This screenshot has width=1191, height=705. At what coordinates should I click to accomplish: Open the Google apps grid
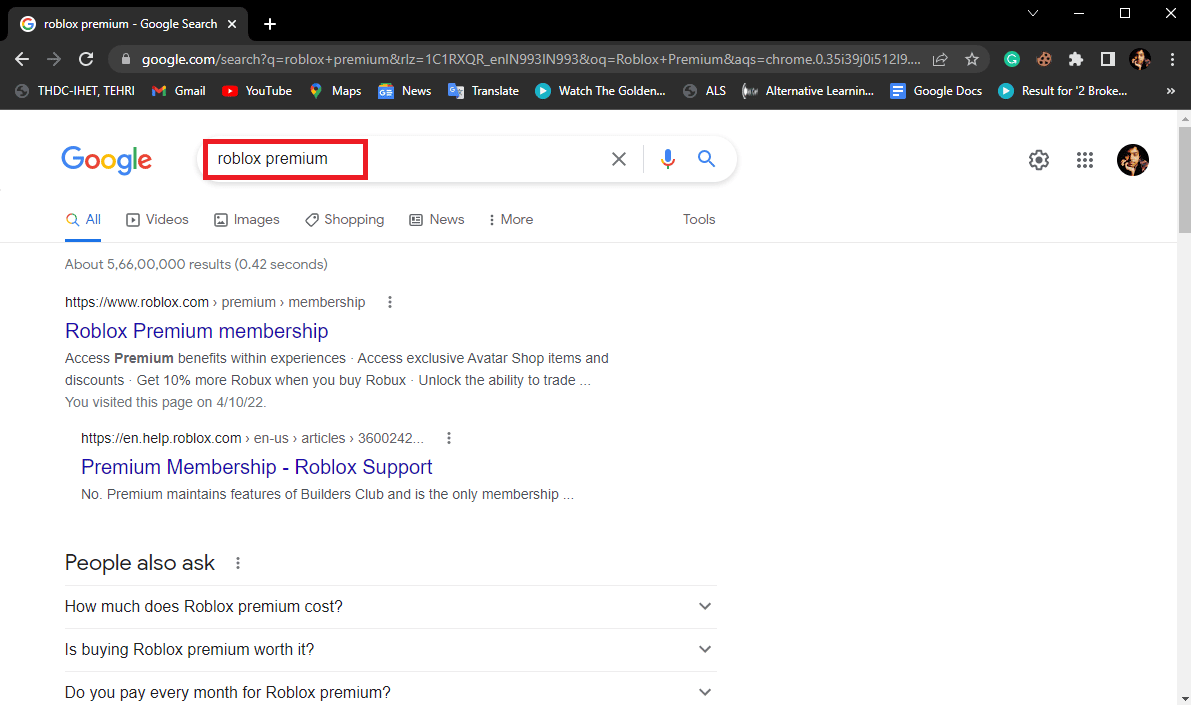(1085, 160)
